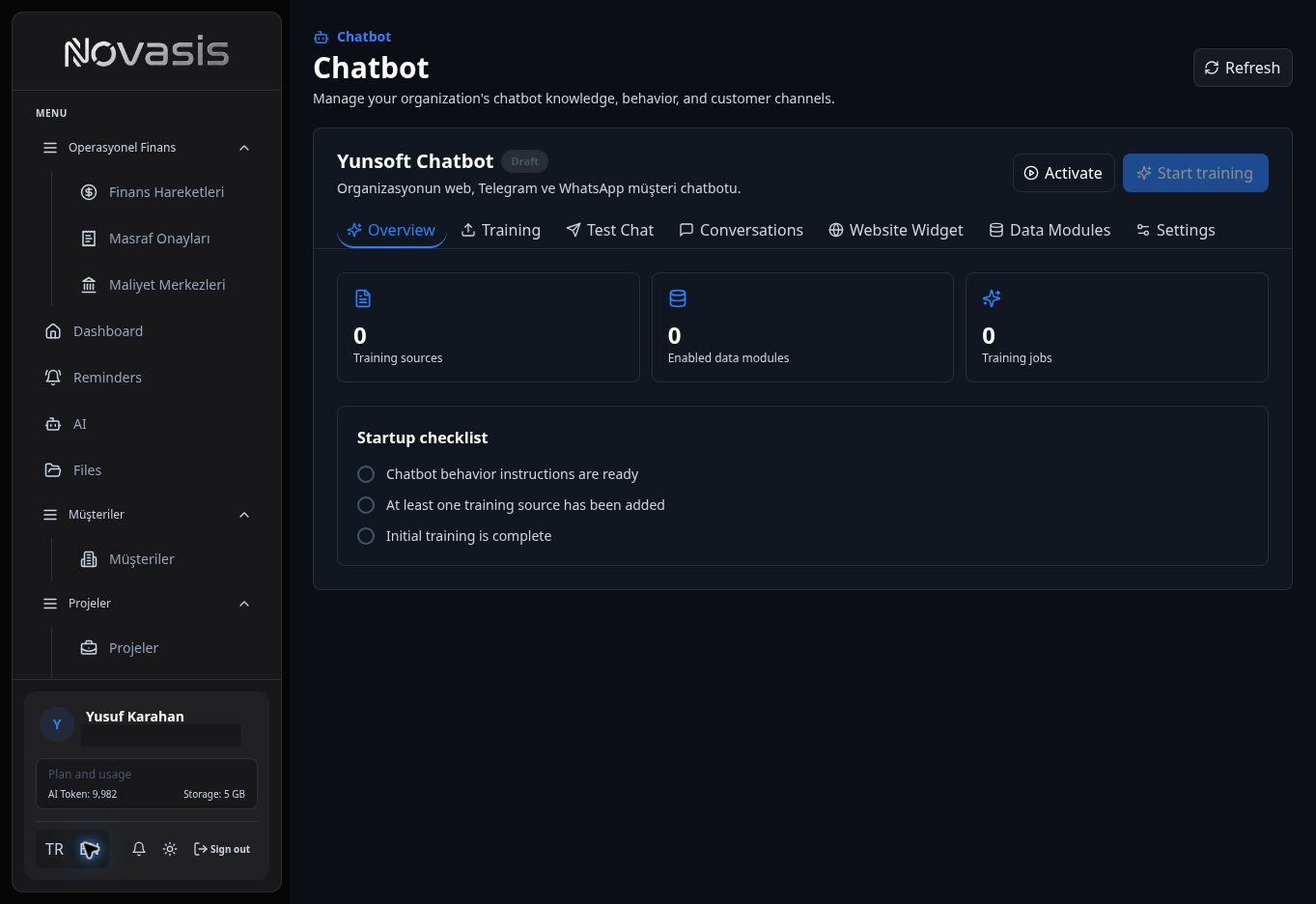This screenshot has height=904, width=1316.
Task: Switch to the Training tab
Action: (500, 230)
